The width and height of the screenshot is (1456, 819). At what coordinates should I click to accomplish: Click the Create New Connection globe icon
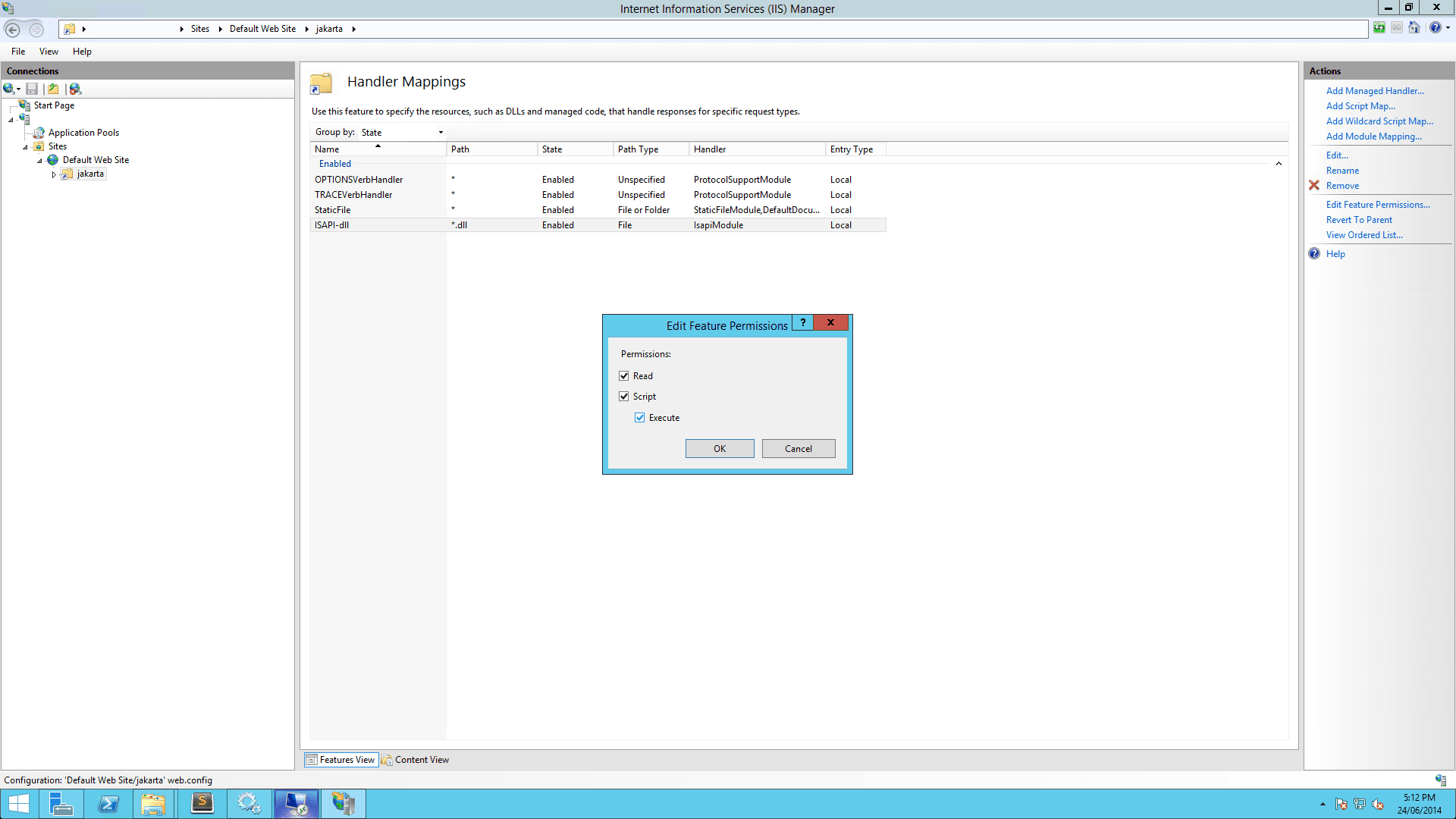tap(9, 89)
